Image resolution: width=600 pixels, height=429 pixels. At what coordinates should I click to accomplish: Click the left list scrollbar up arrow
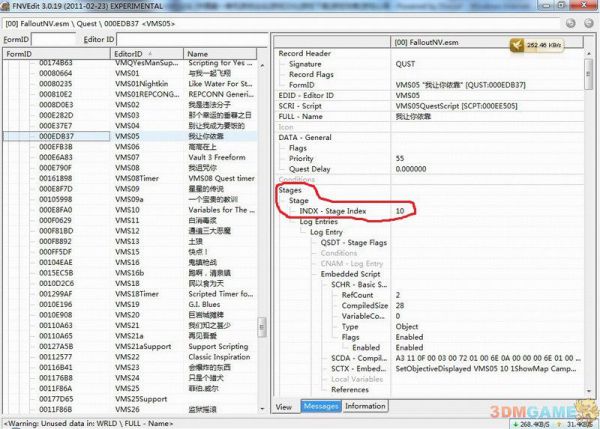(x=262, y=65)
